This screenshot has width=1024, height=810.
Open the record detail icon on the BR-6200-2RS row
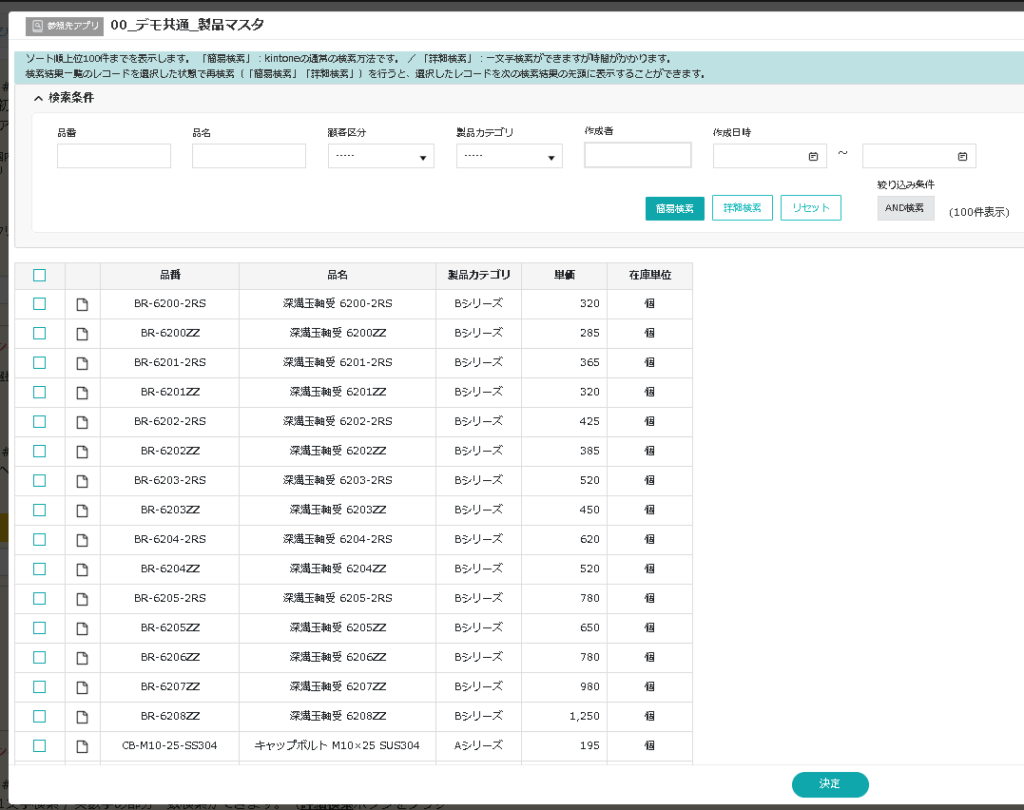click(84, 304)
